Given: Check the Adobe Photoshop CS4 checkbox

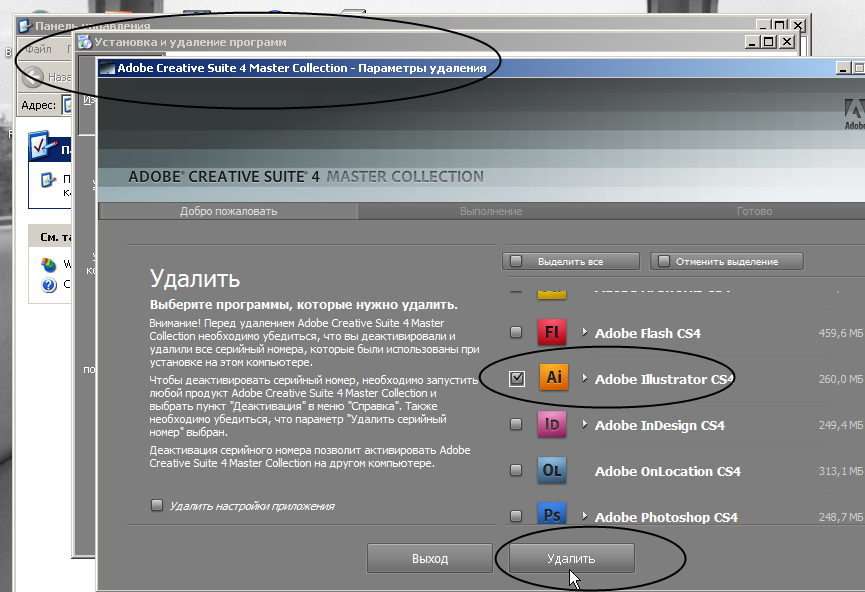Looking at the screenshot, I should click(x=516, y=516).
